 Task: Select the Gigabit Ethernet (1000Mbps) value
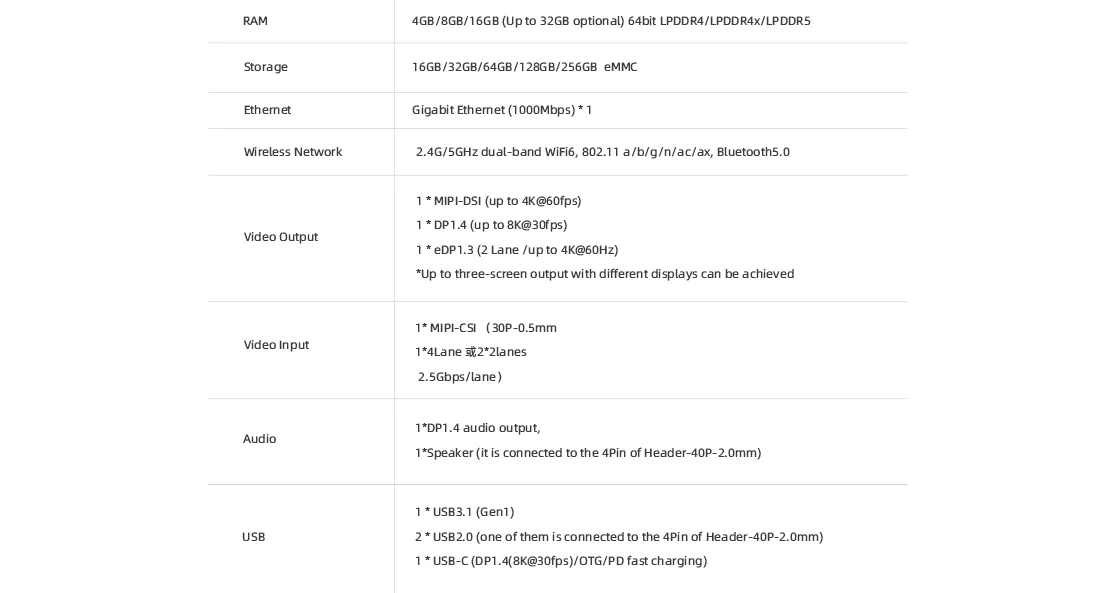501,110
